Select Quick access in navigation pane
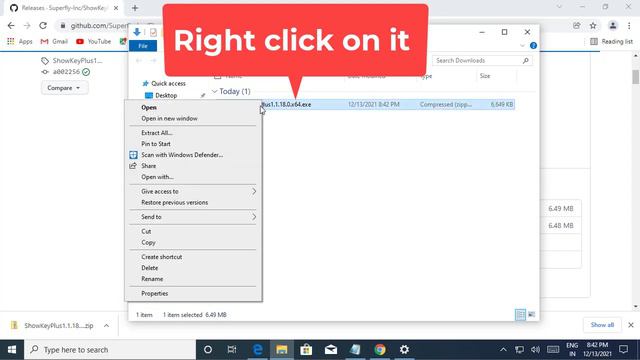The height and width of the screenshot is (360, 640). click(168, 83)
